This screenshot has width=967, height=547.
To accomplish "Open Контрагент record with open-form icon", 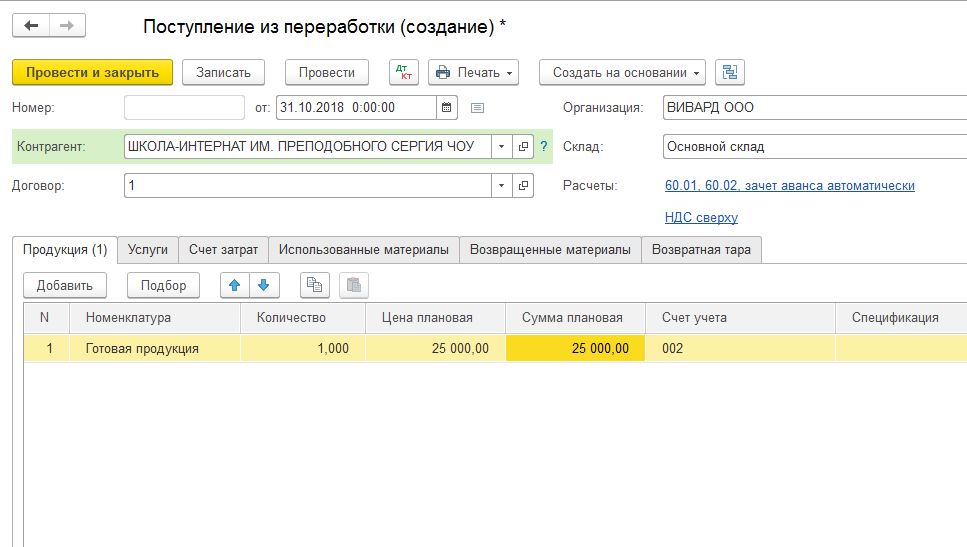I will click(x=523, y=147).
